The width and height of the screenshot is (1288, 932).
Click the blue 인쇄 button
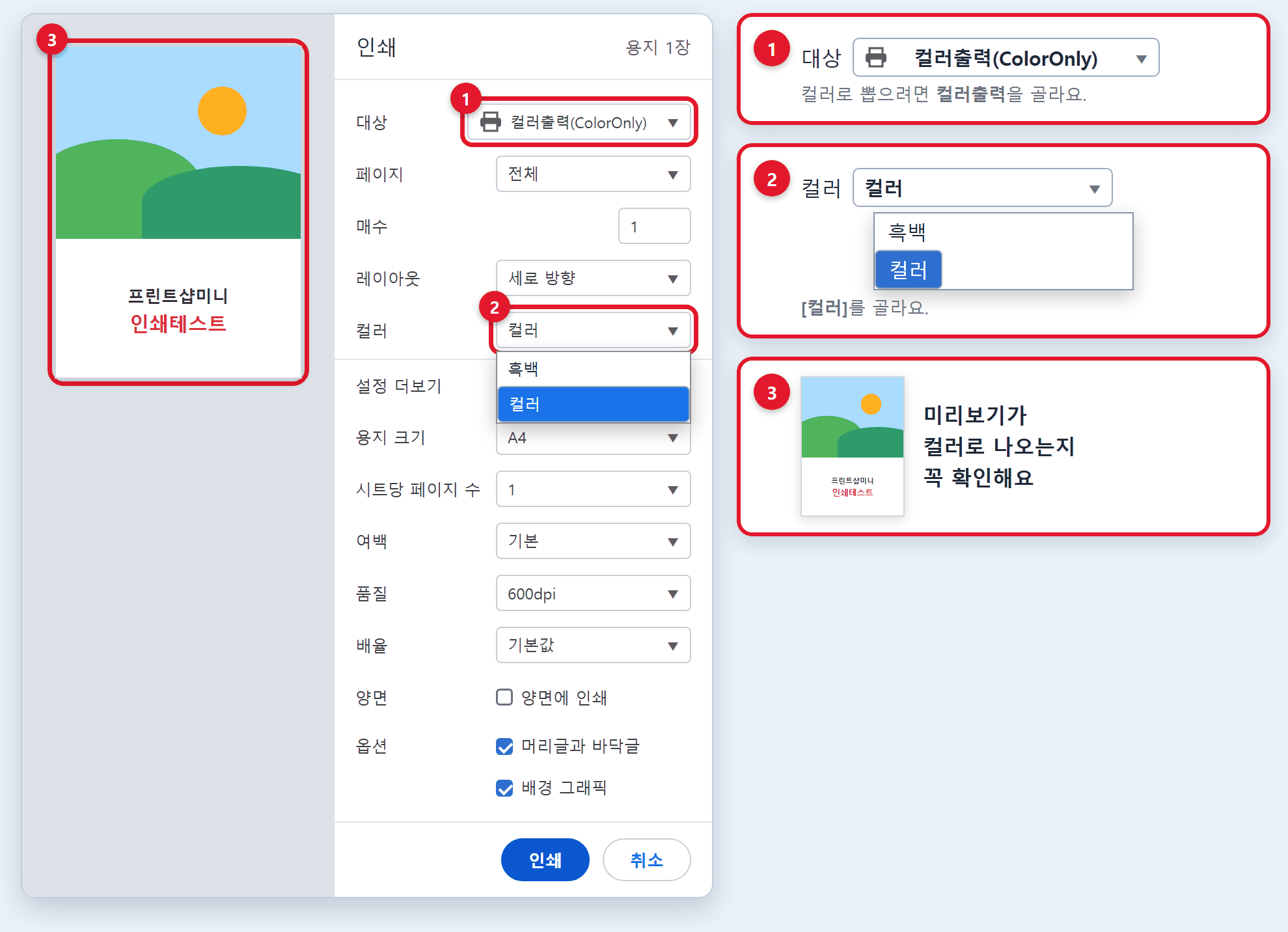pos(545,860)
